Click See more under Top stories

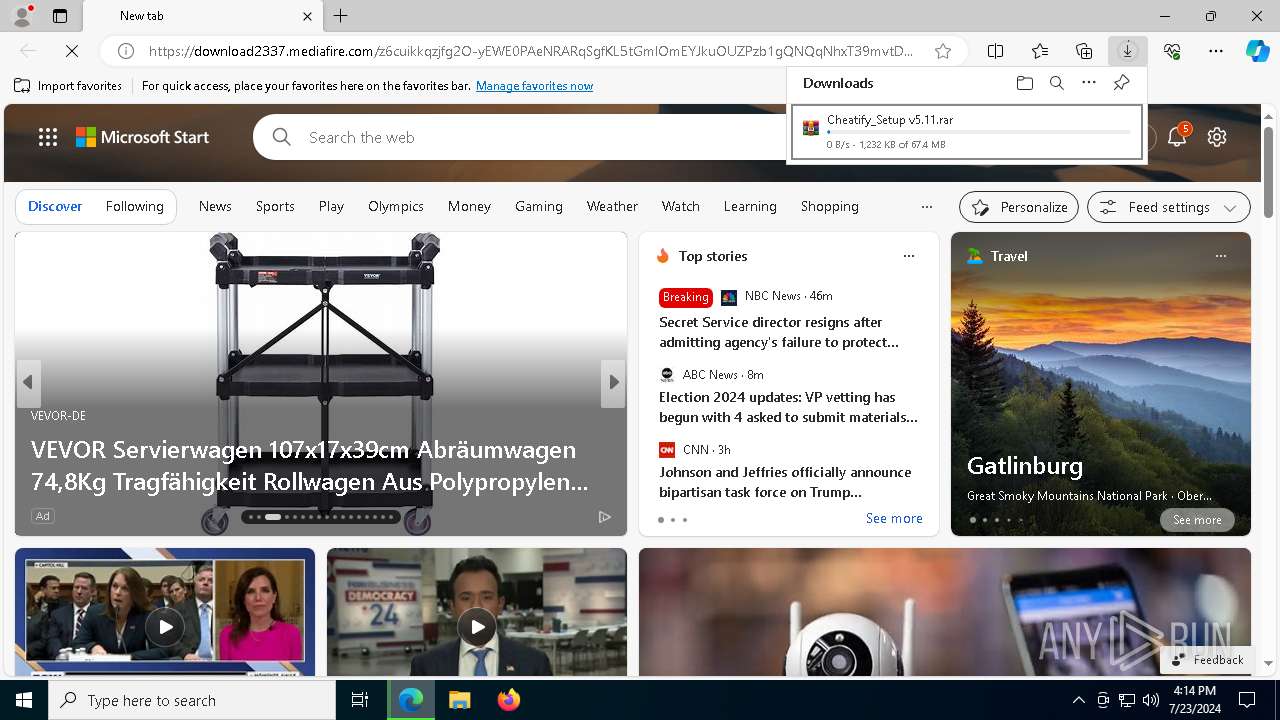tap(894, 518)
